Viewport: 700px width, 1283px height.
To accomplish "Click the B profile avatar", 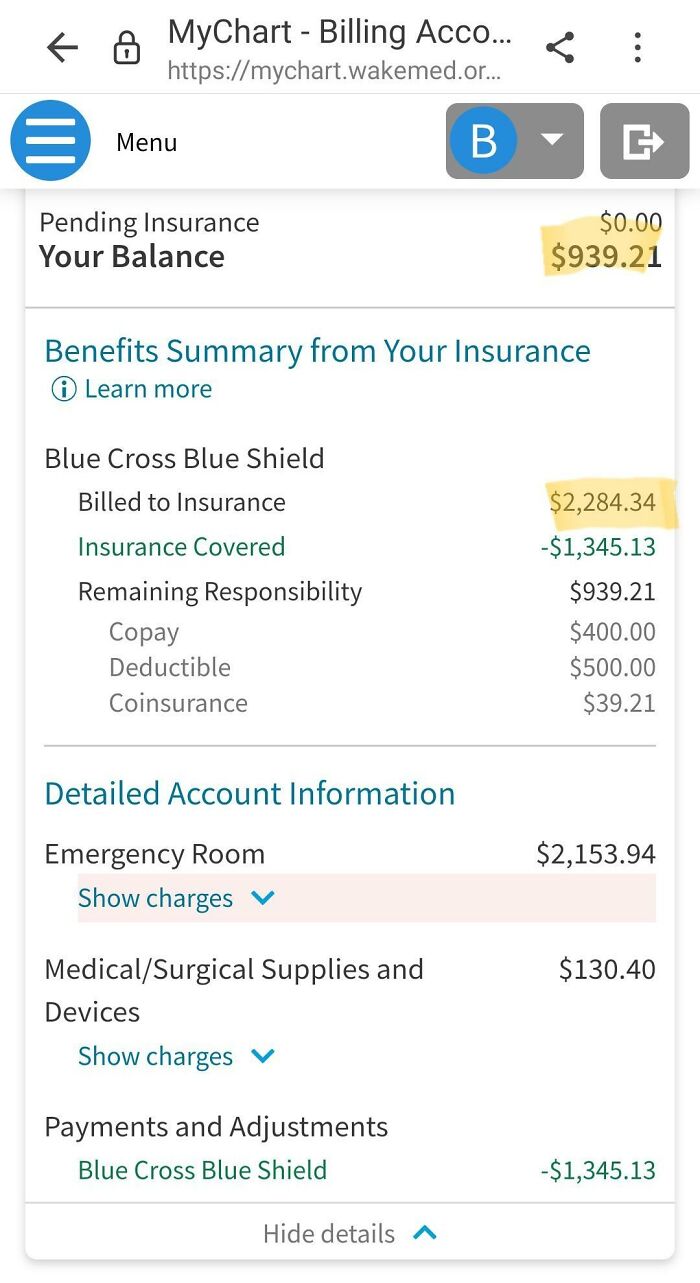I will click(x=483, y=142).
